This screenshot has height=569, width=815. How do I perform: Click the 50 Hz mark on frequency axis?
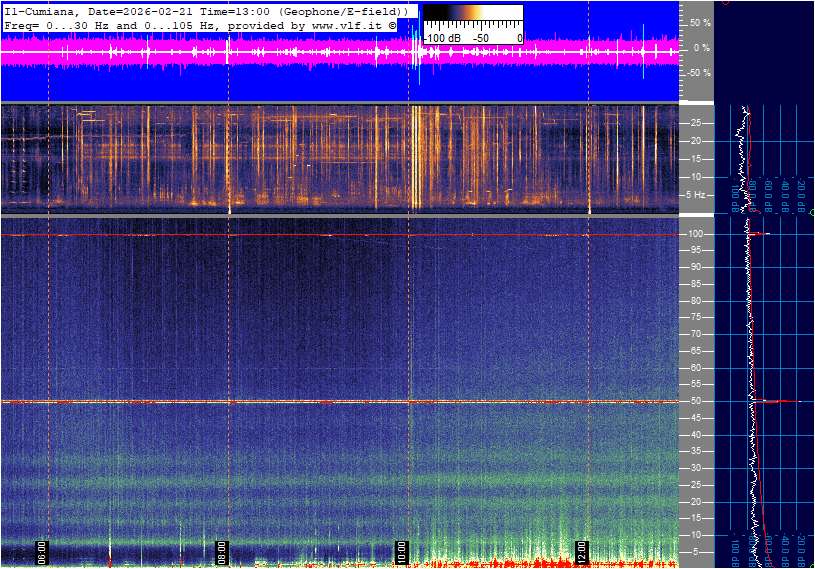click(695, 401)
